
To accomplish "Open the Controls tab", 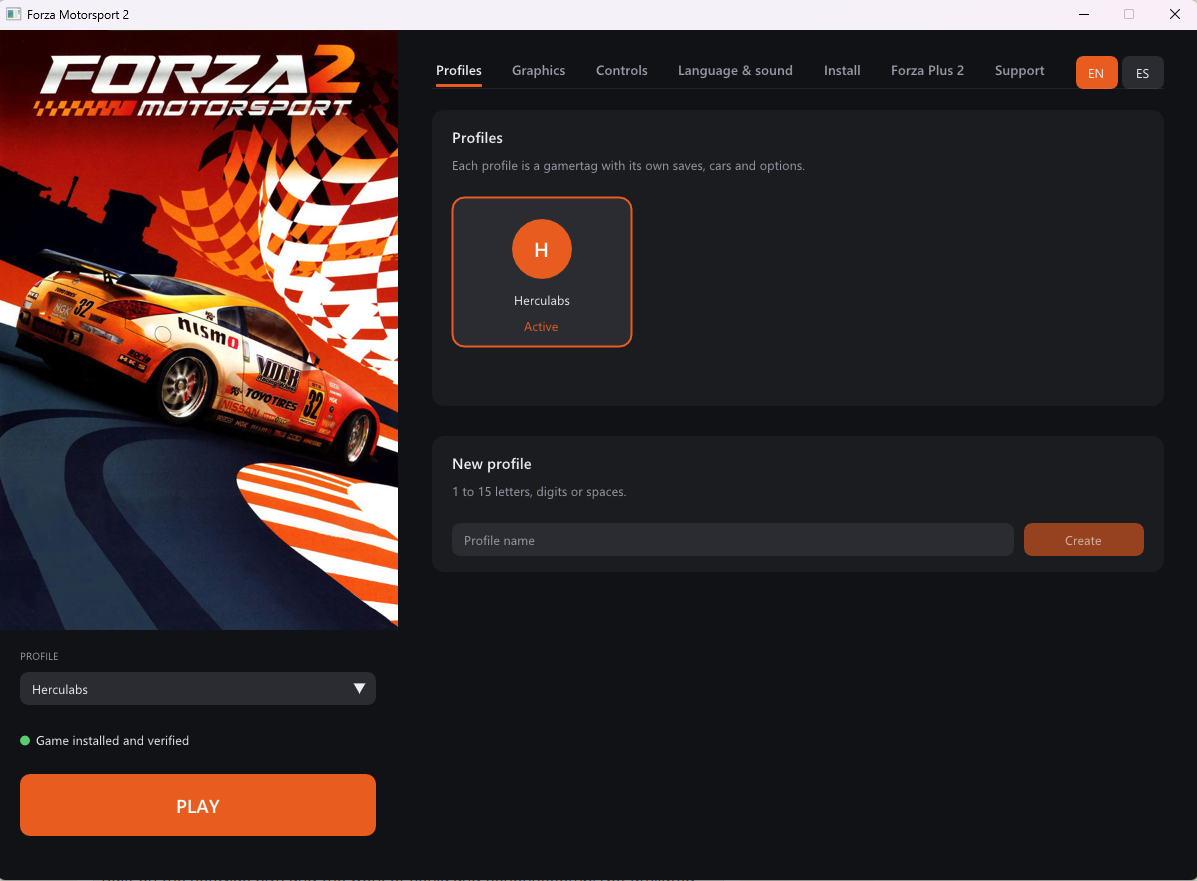I will tap(621, 70).
